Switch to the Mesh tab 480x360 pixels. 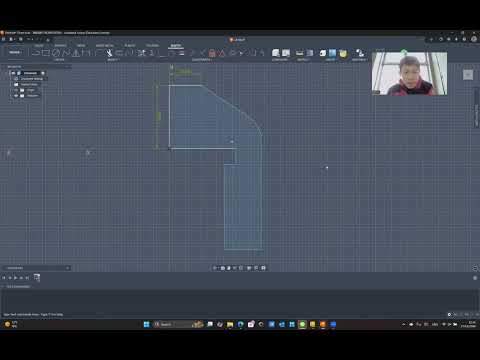[81, 45]
